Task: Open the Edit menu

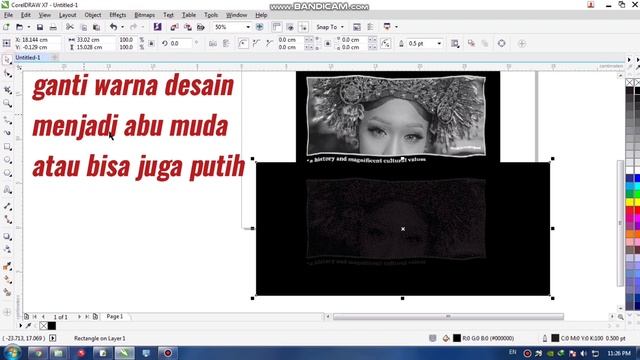Action: 26,15
